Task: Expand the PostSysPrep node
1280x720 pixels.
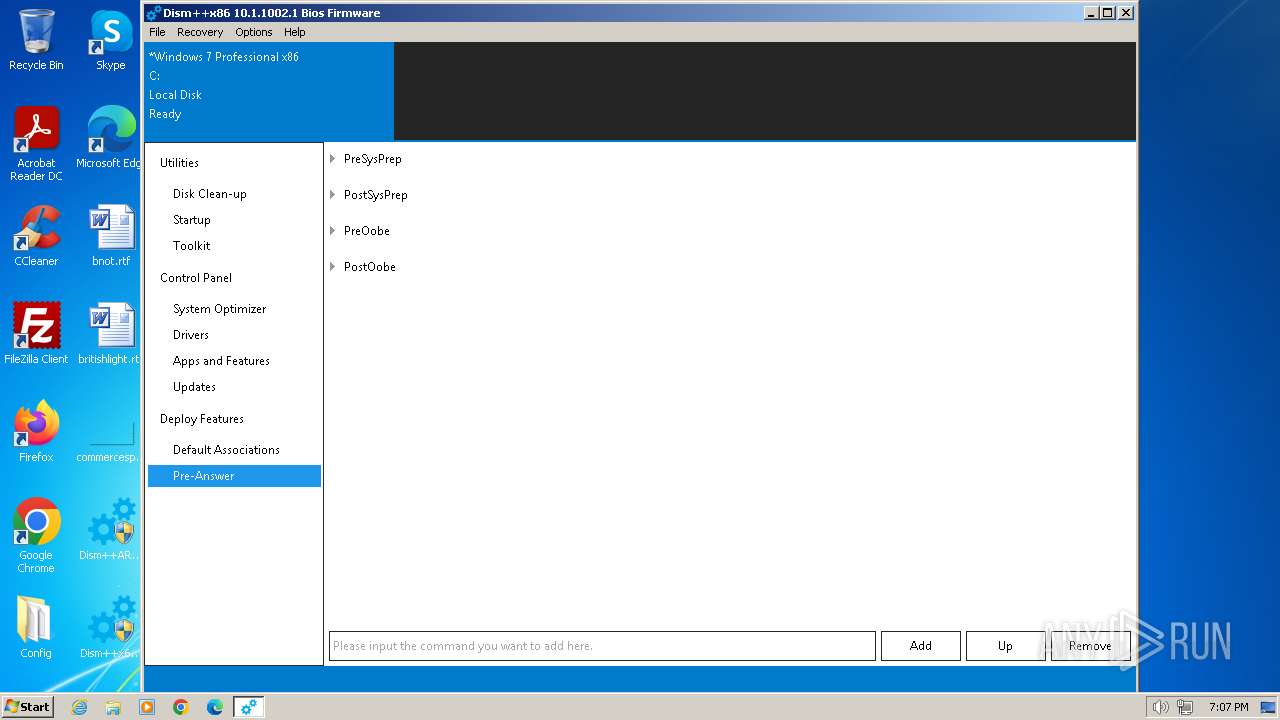Action: tap(333, 195)
